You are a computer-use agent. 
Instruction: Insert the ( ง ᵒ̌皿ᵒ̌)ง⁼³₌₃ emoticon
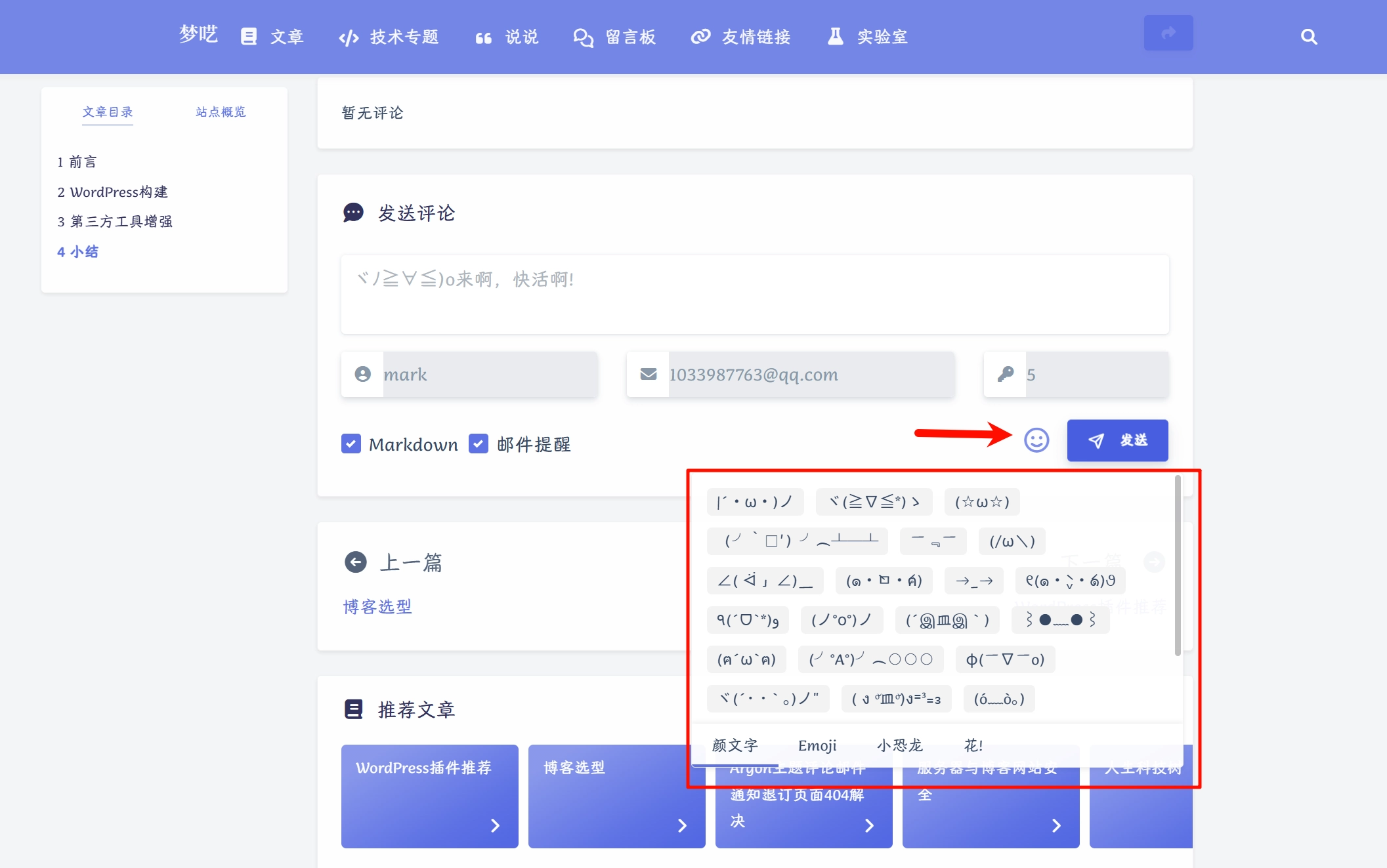(x=897, y=699)
